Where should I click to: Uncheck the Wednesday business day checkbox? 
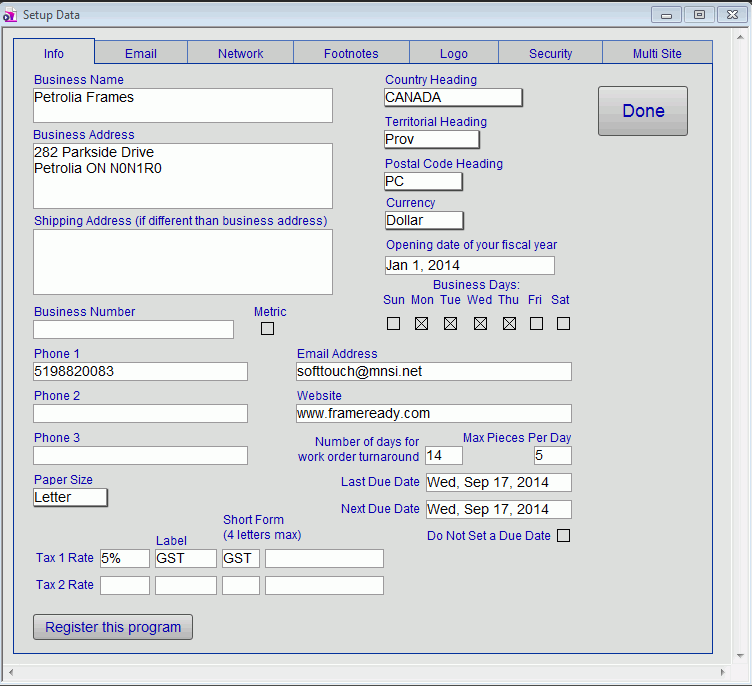[480, 323]
